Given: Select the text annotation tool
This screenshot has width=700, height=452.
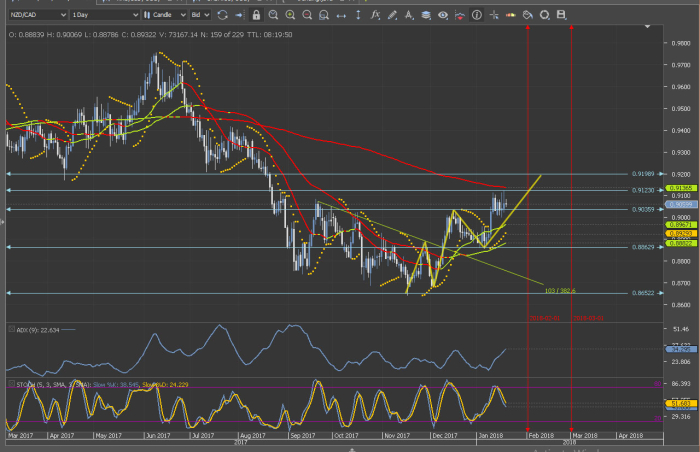Looking at the screenshot, I should pyautogui.click(x=409, y=15).
